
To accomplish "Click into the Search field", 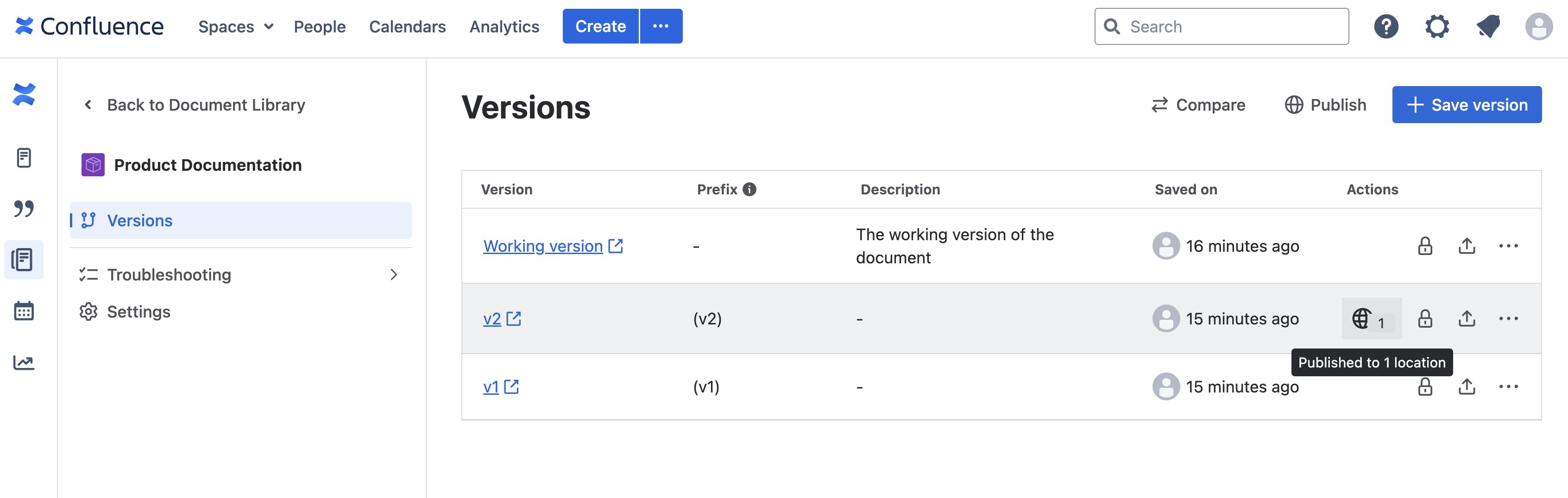I will pos(1221,26).
